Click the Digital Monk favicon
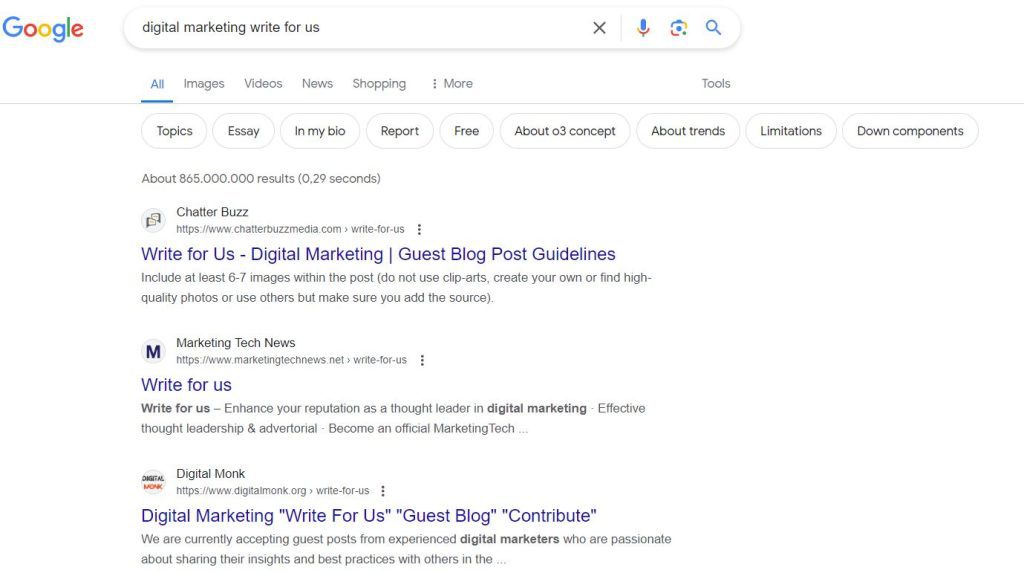1024x573 pixels. (x=153, y=482)
